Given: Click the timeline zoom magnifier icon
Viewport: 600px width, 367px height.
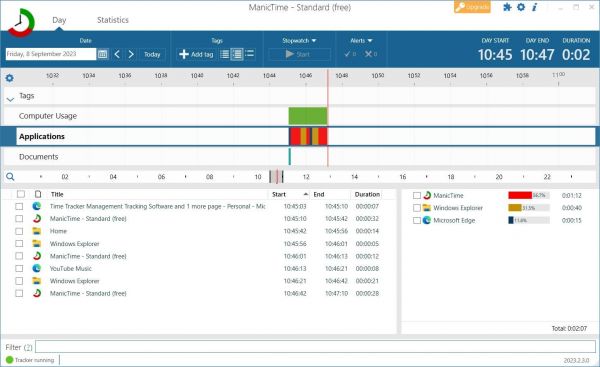Looking at the screenshot, I should 10,176.
